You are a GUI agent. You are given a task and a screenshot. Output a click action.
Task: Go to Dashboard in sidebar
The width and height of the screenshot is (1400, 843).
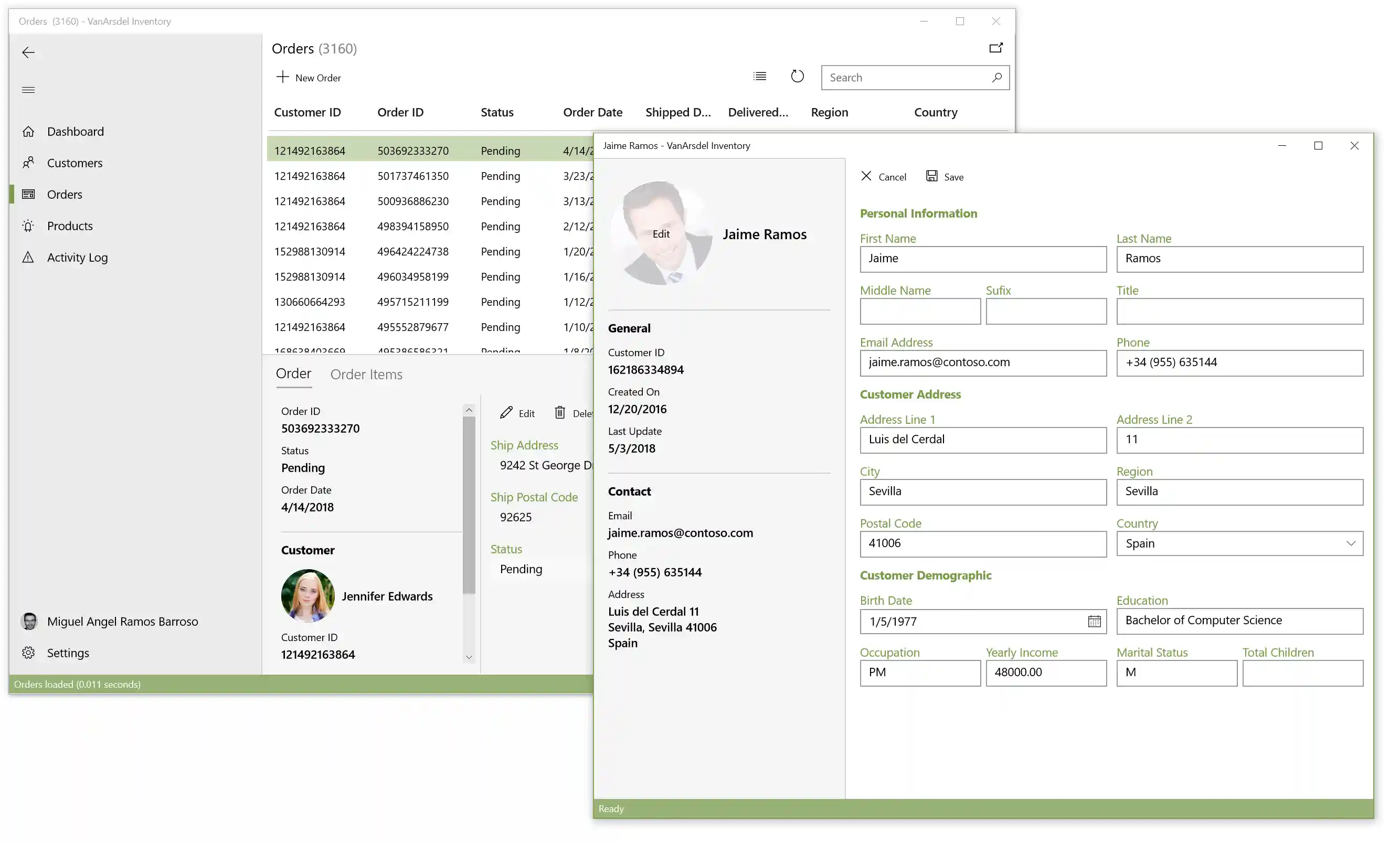coord(75,132)
